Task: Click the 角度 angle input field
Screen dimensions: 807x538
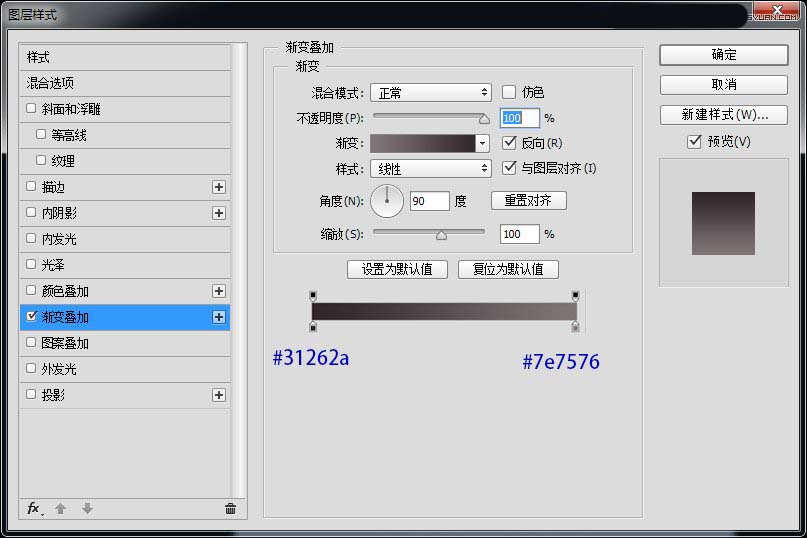Action: pos(429,202)
